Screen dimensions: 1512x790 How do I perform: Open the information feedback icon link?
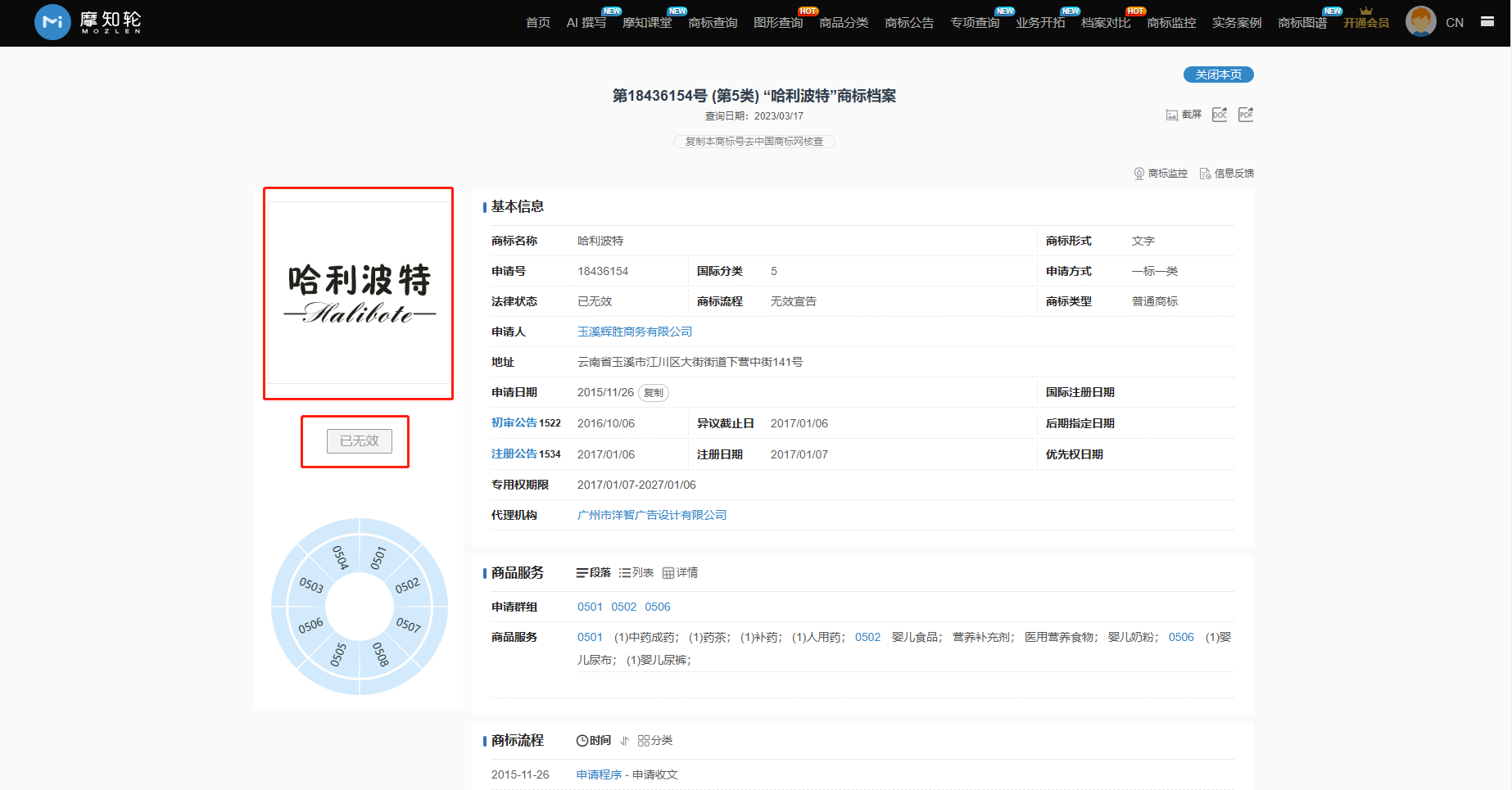[x=1205, y=174]
